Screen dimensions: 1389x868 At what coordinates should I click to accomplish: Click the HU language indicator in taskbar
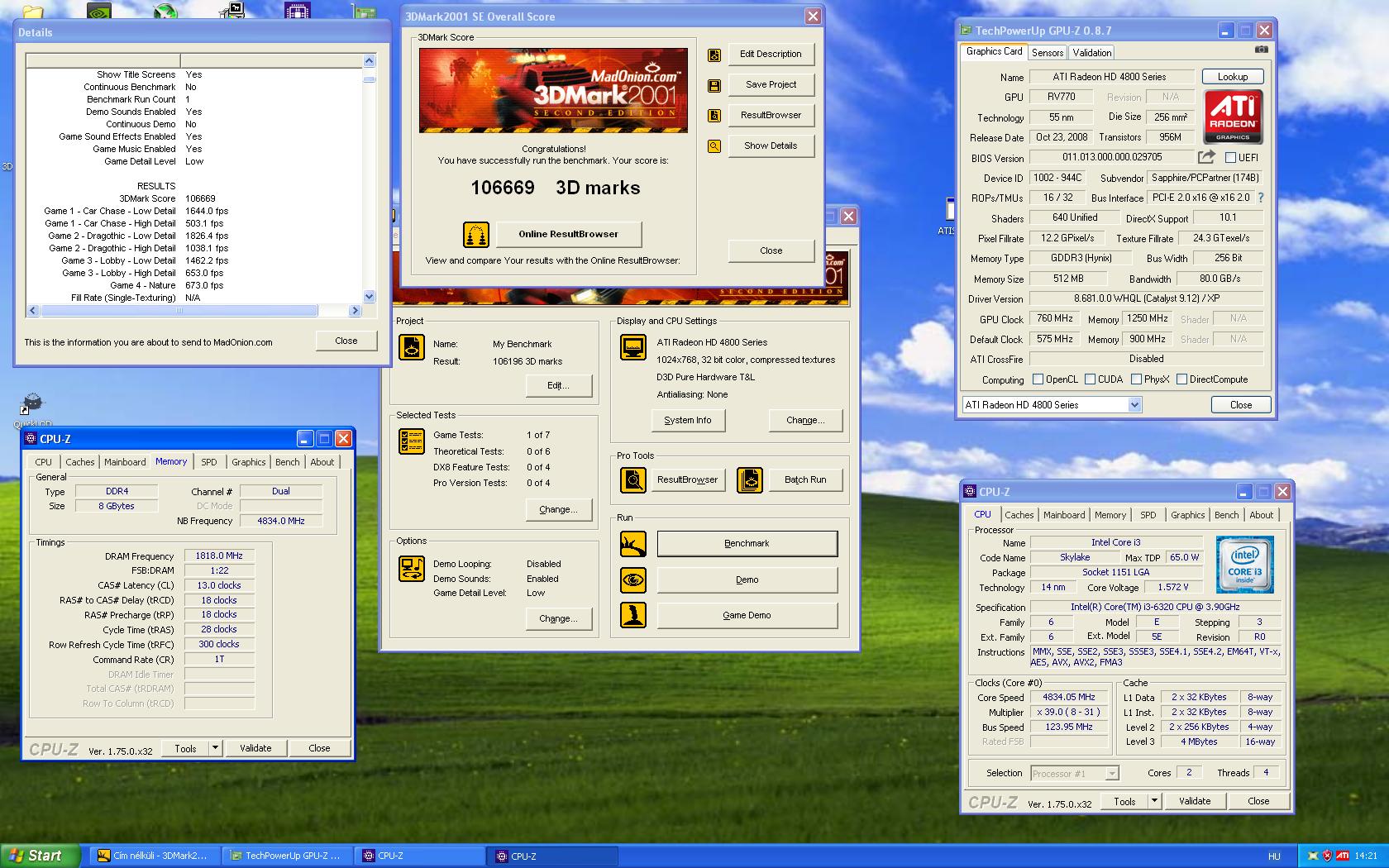click(x=1274, y=856)
